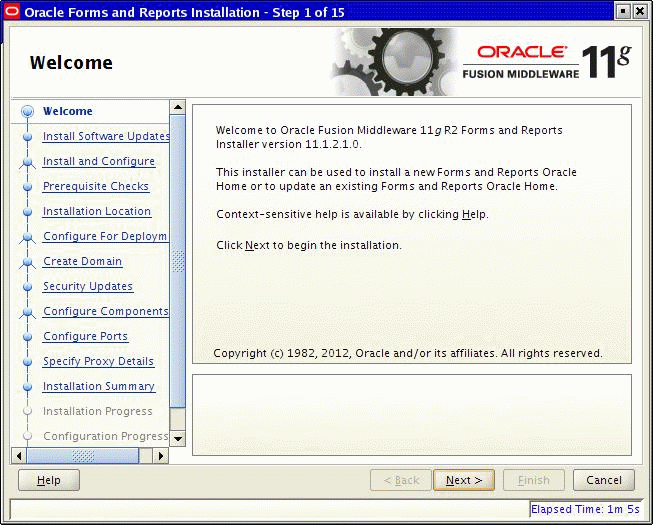Click the Security Updates step bullet icon
Screen dimensions: 653x525
pyautogui.click(x=27, y=286)
